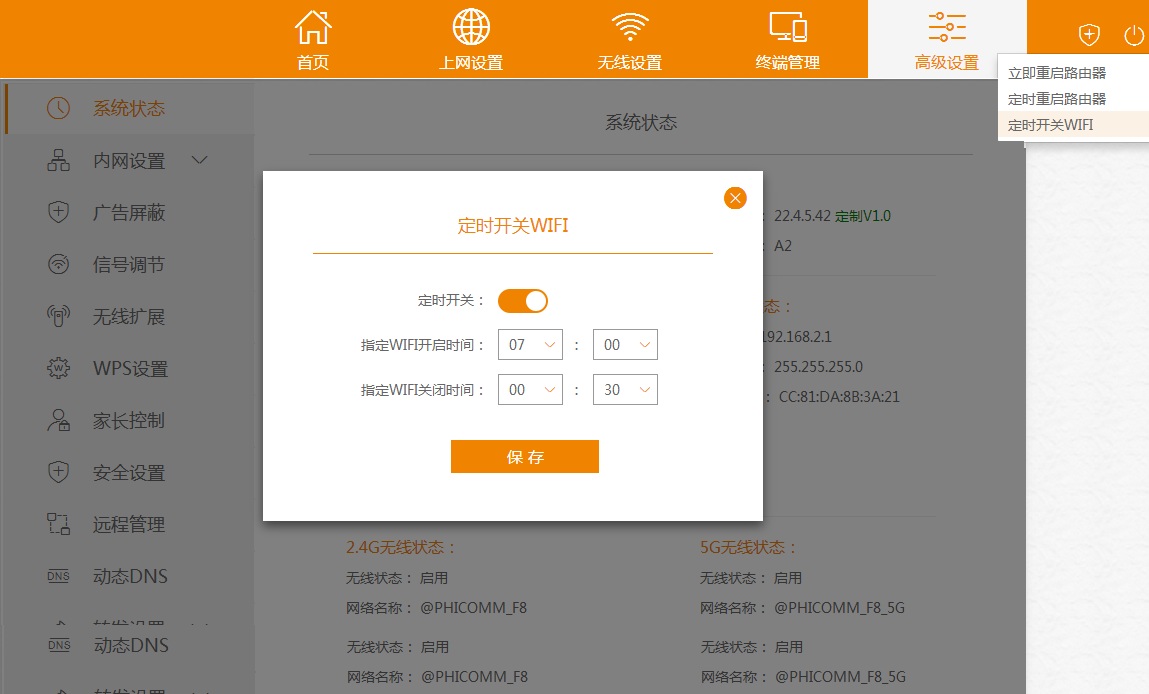Click the 系统状态 clock icon
The width and height of the screenshot is (1149, 694).
[59, 108]
